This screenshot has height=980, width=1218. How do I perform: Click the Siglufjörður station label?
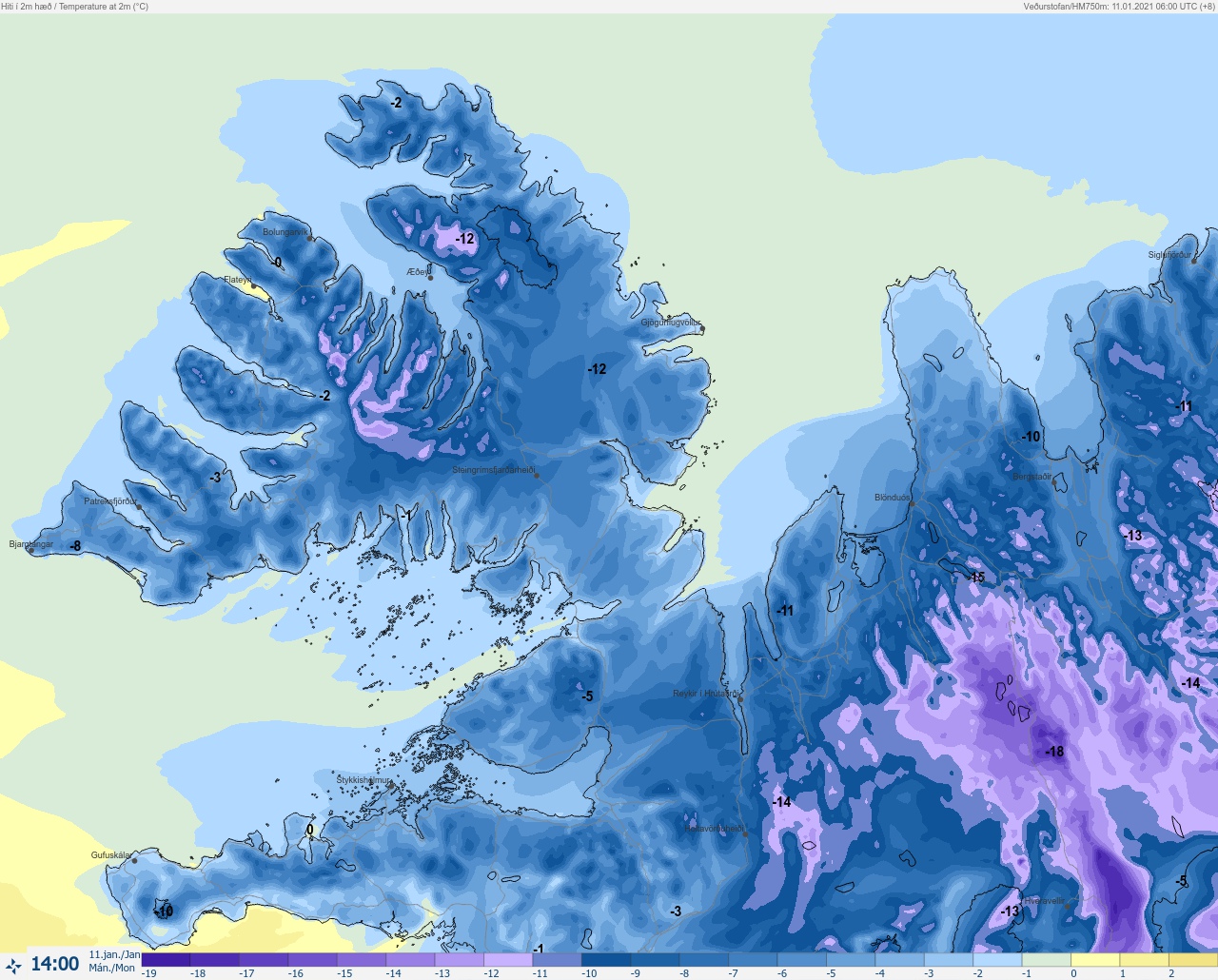[x=1169, y=255]
